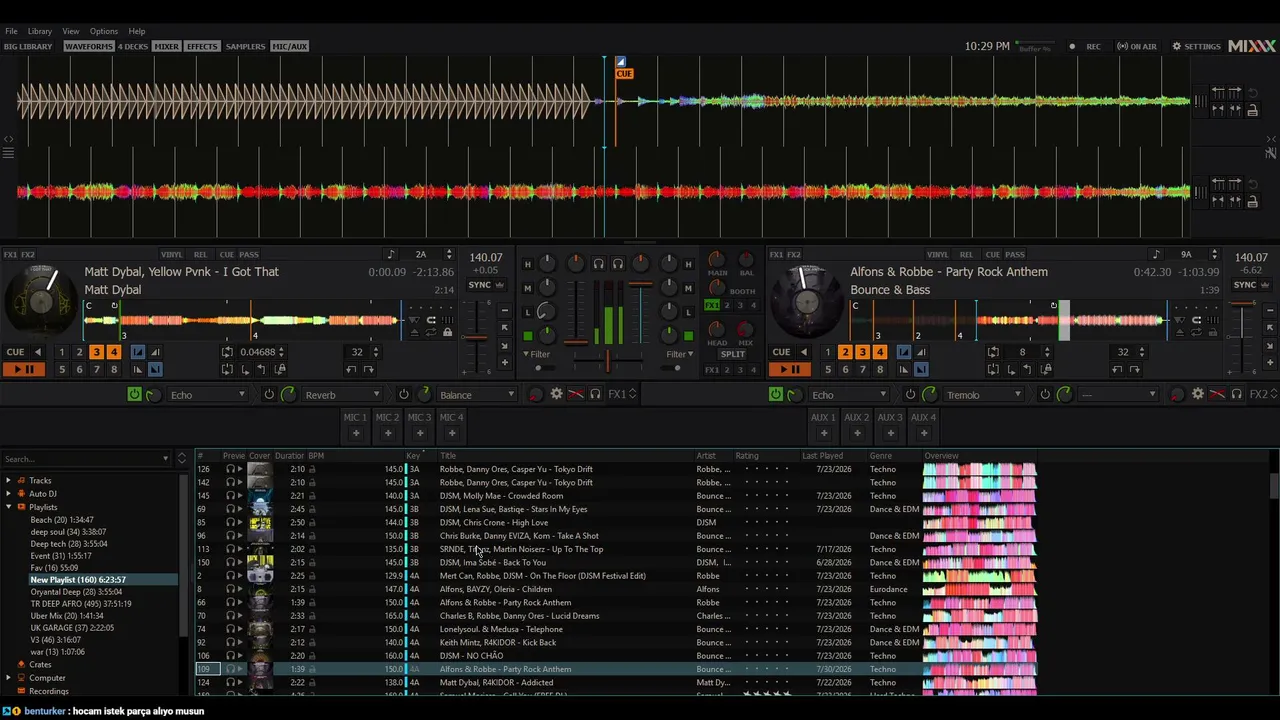Viewport: 1280px width, 720px height.
Task: Toggle the SPLIT headphone button
Action: point(733,354)
